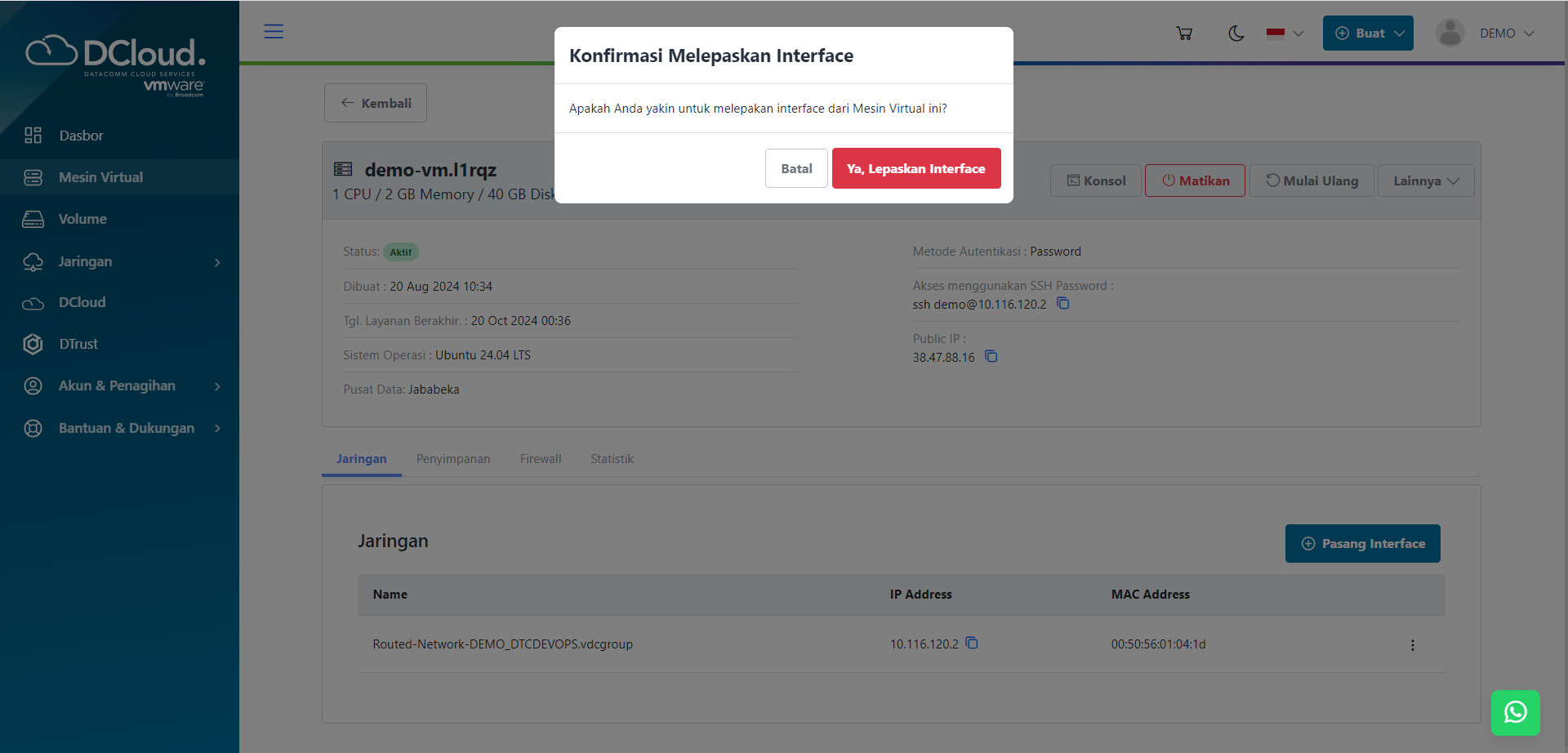Open the language flag dropdown
1568x753 pixels.
(x=1283, y=33)
